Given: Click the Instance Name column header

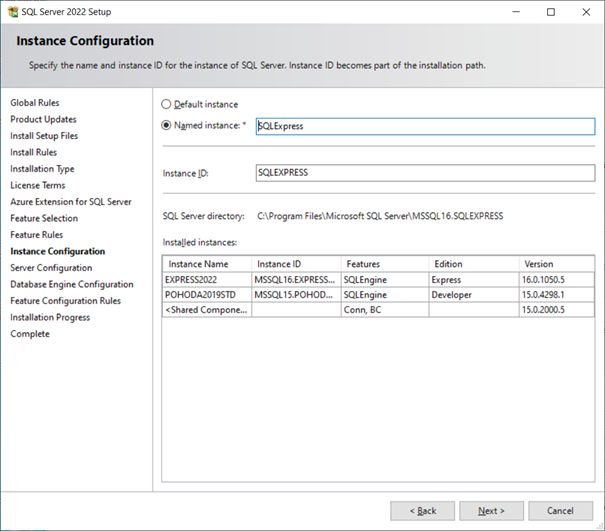Looking at the screenshot, I should (207, 264).
